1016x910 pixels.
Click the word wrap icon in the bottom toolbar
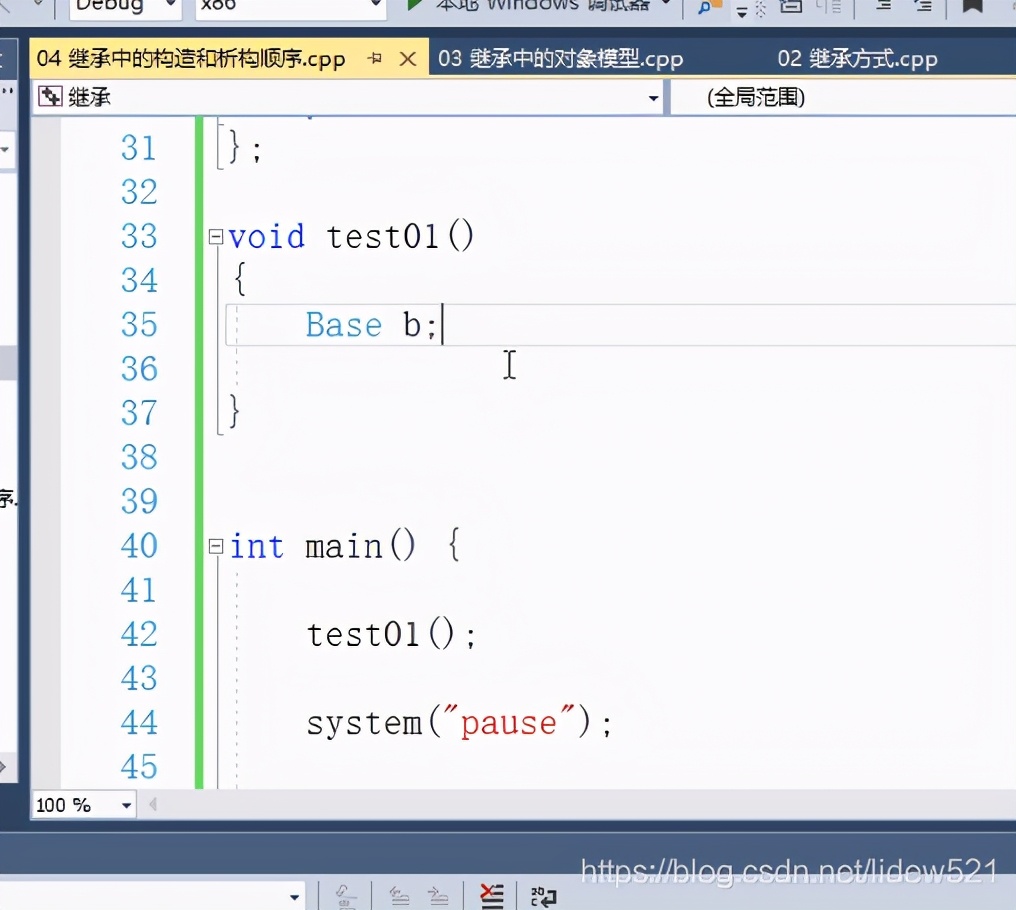coord(543,897)
